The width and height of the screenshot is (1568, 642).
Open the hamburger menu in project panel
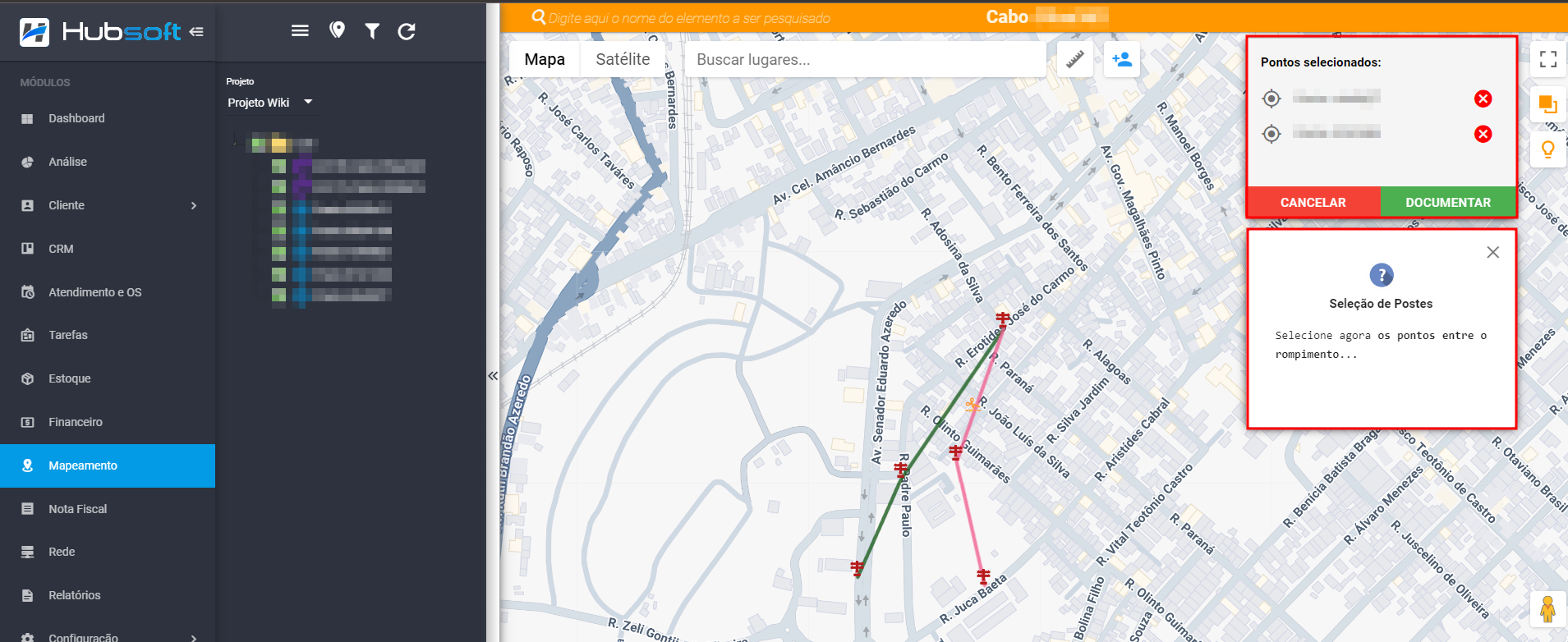coord(301,30)
